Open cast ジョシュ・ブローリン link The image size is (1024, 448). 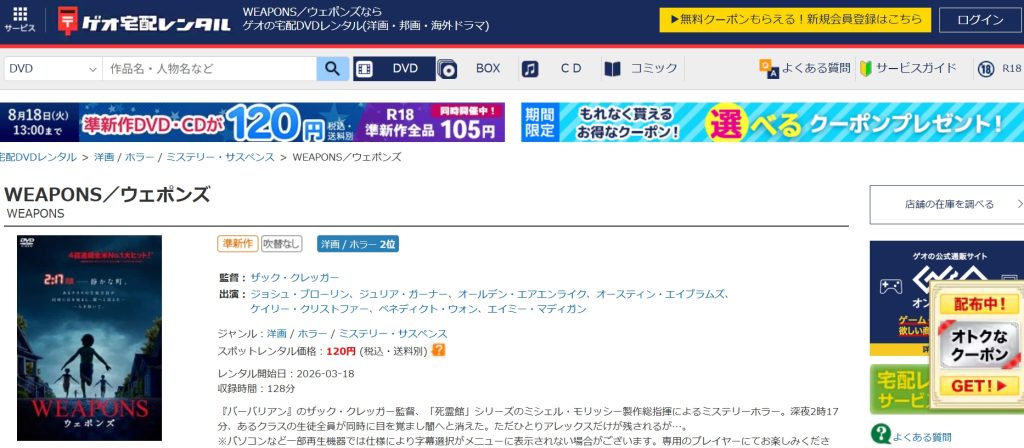(298, 294)
